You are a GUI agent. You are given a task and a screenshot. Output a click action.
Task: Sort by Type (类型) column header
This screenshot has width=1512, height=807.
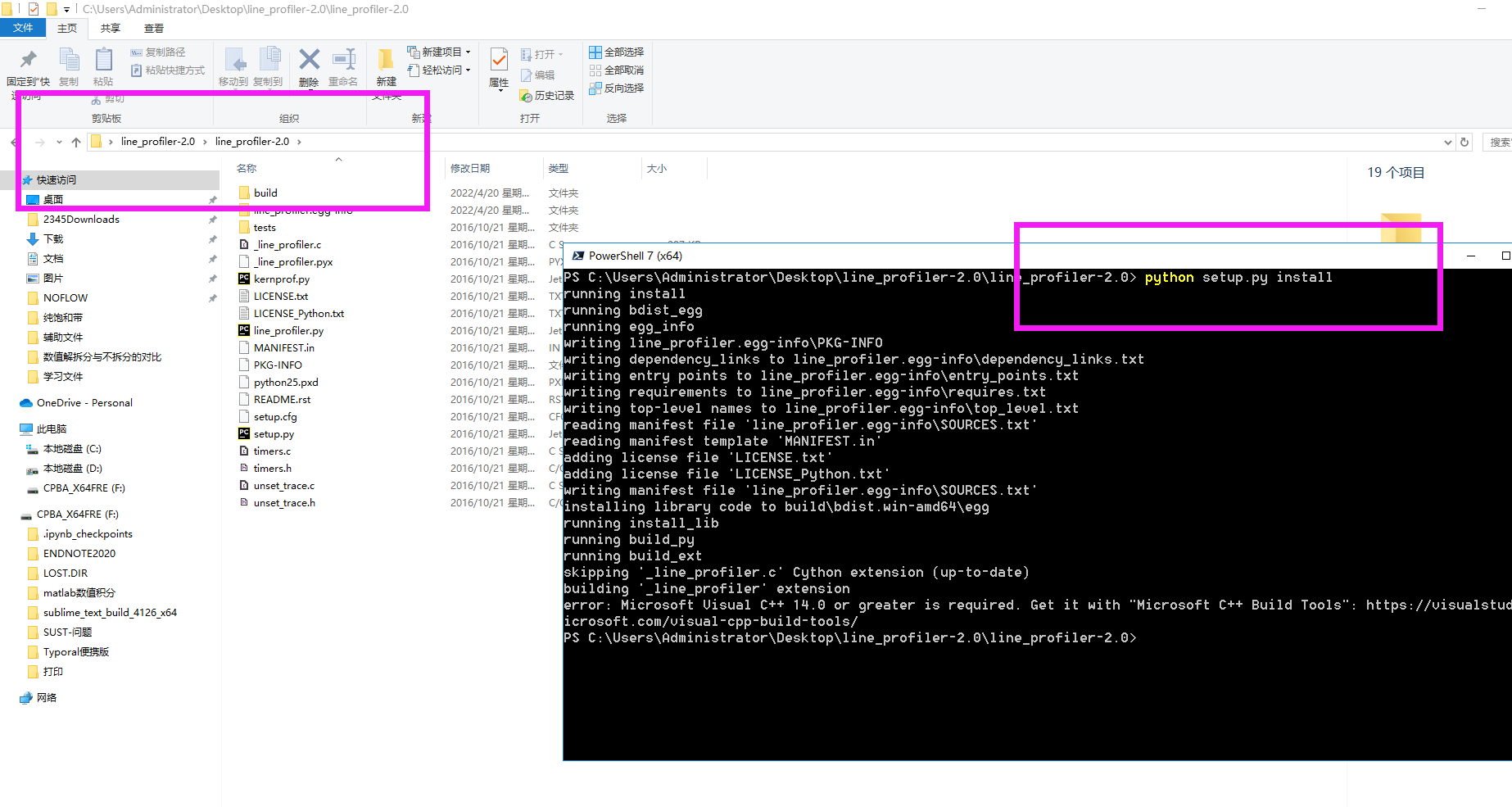coord(559,168)
